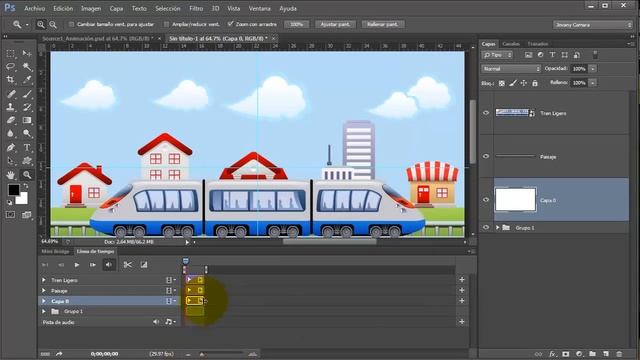This screenshot has height=360, width=640.
Task: Click the fx layer style icon
Action: coord(552,354)
